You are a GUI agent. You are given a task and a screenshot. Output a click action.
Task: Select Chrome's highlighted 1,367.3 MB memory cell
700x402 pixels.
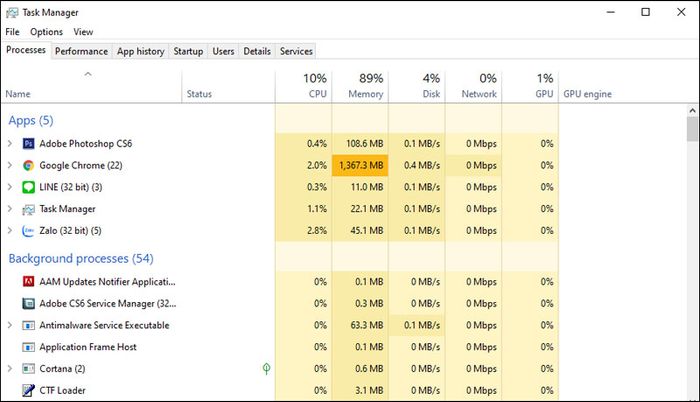[x=360, y=165]
